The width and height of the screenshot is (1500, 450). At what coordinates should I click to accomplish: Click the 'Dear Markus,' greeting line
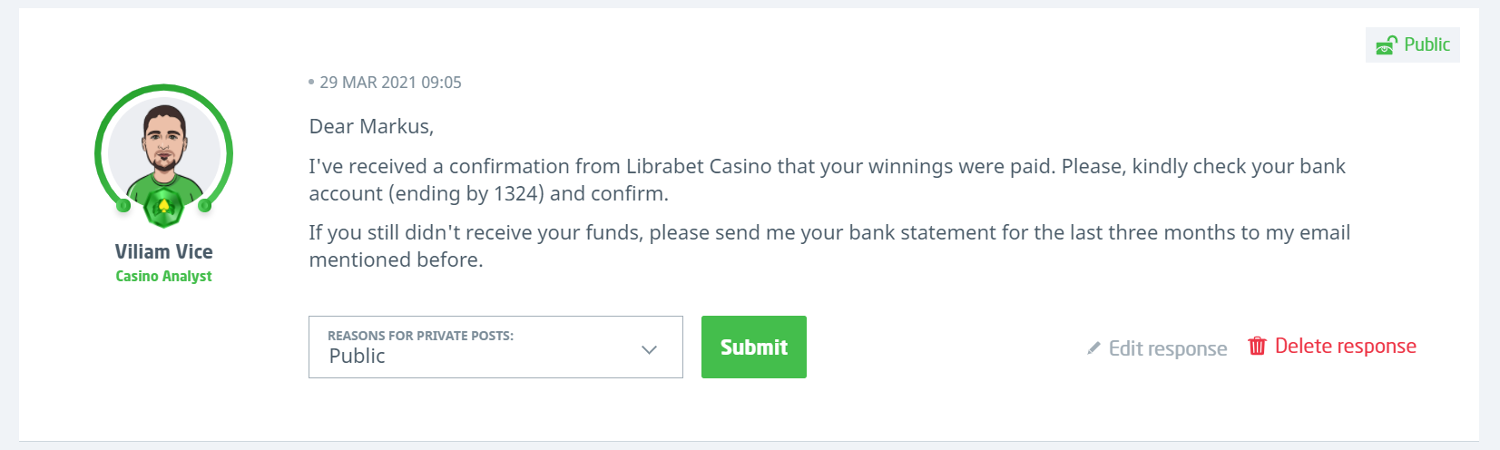click(x=372, y=127)
